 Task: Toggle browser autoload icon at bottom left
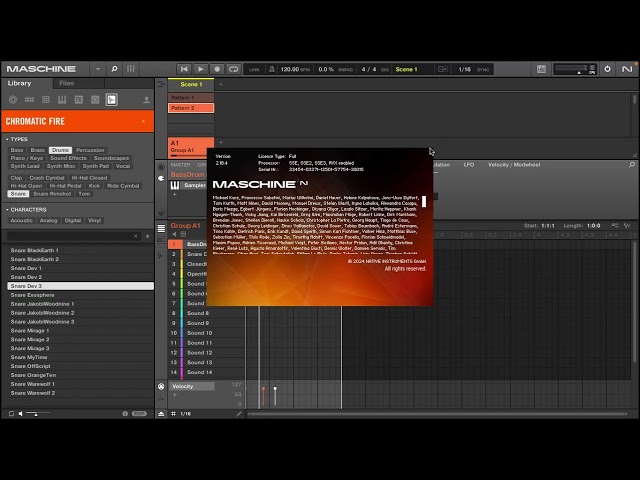[x=11, y=413]
